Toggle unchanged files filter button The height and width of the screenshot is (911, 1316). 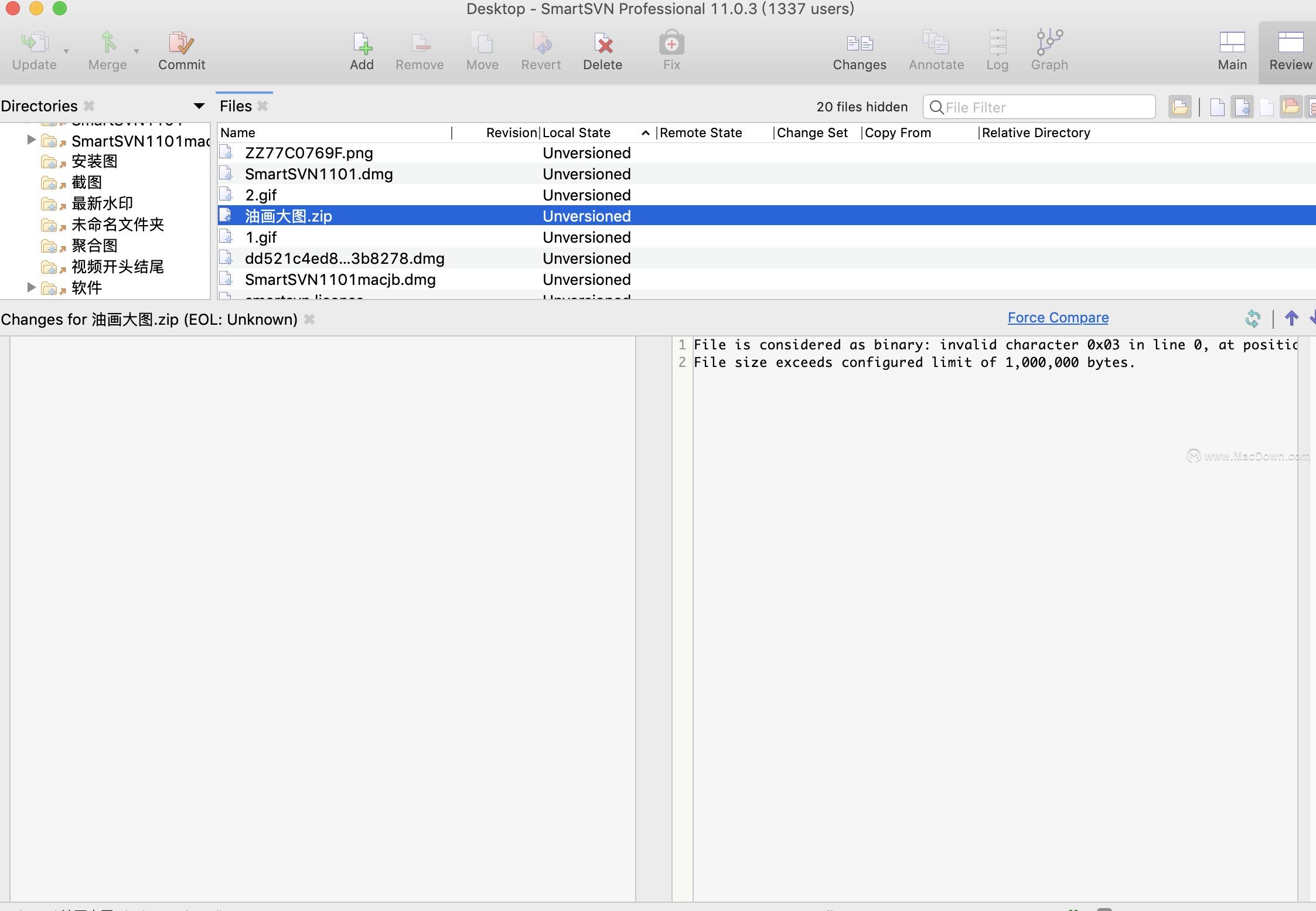[x=1217, y=107]
